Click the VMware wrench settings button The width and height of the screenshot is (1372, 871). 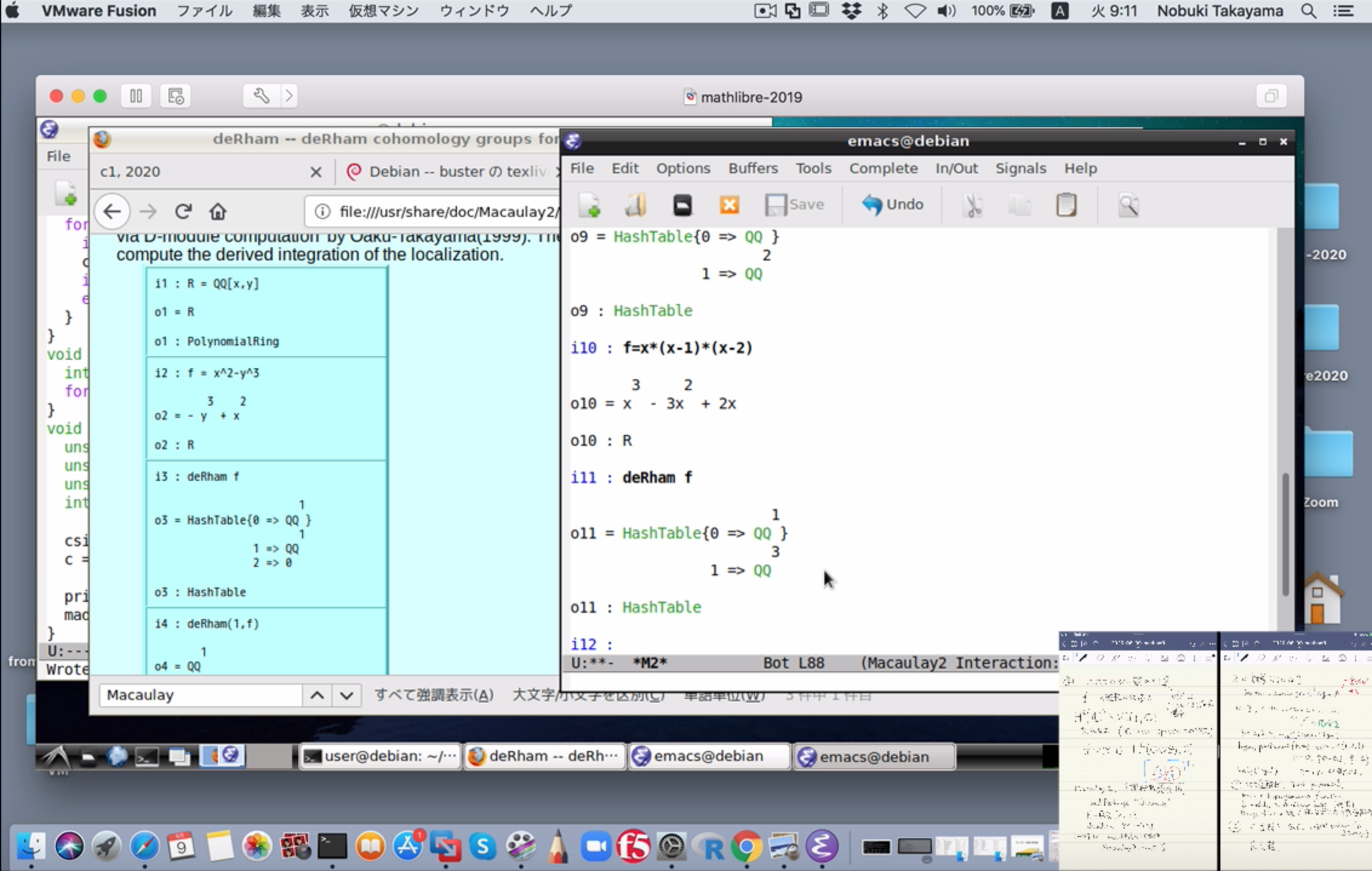pyautogui.click(x=261, y=96)
